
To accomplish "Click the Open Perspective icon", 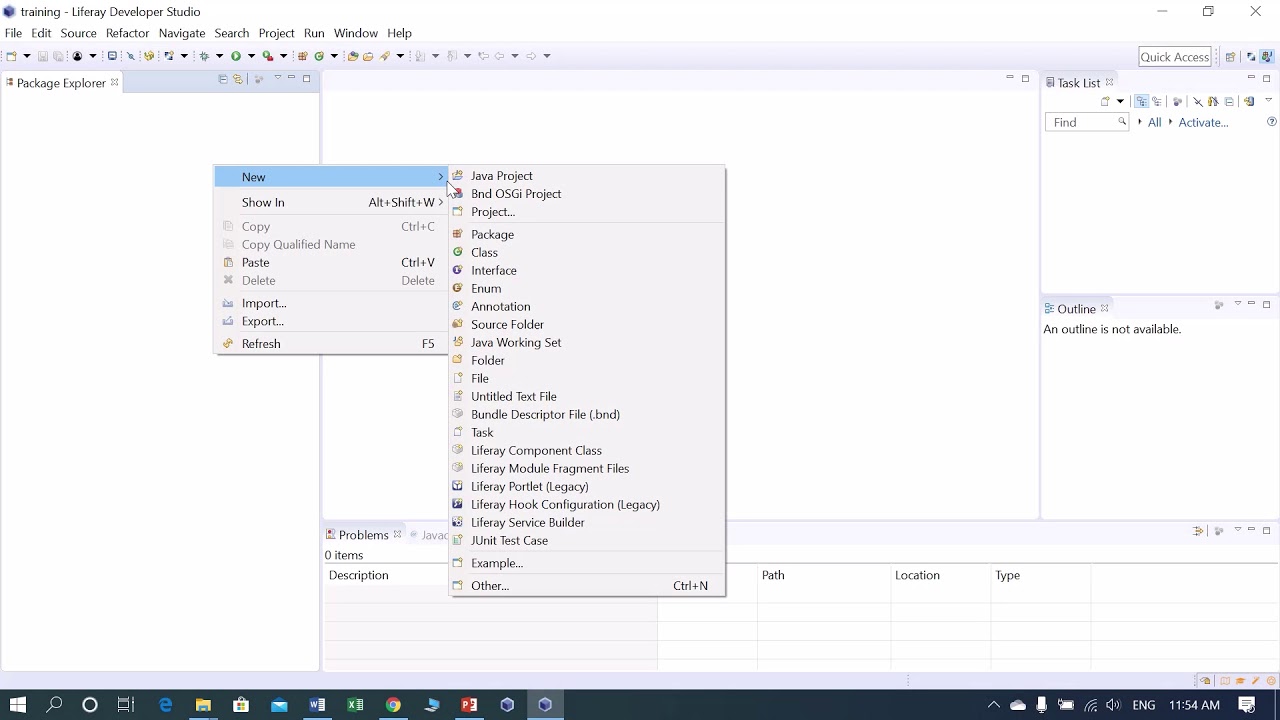I will click(1230, 57).
